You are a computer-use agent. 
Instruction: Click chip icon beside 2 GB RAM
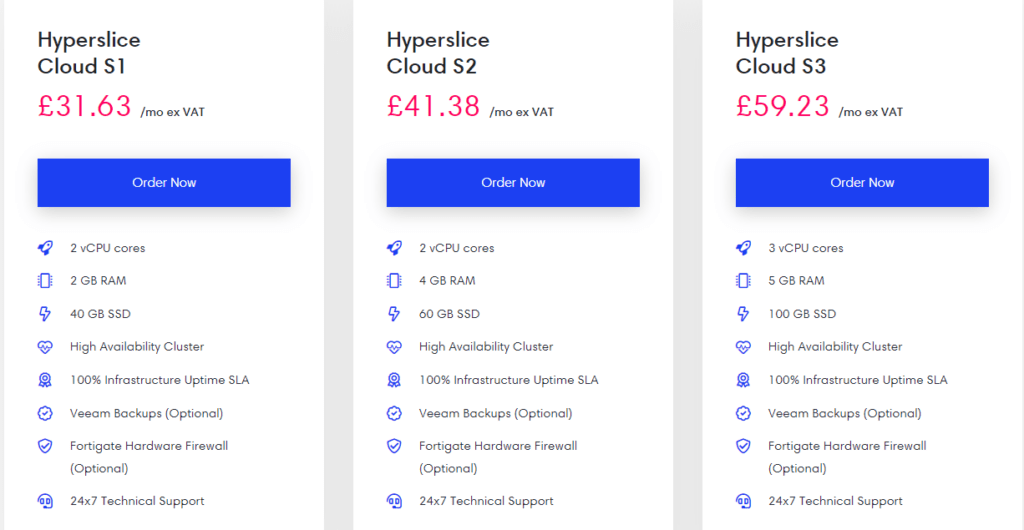coord(44,281)
